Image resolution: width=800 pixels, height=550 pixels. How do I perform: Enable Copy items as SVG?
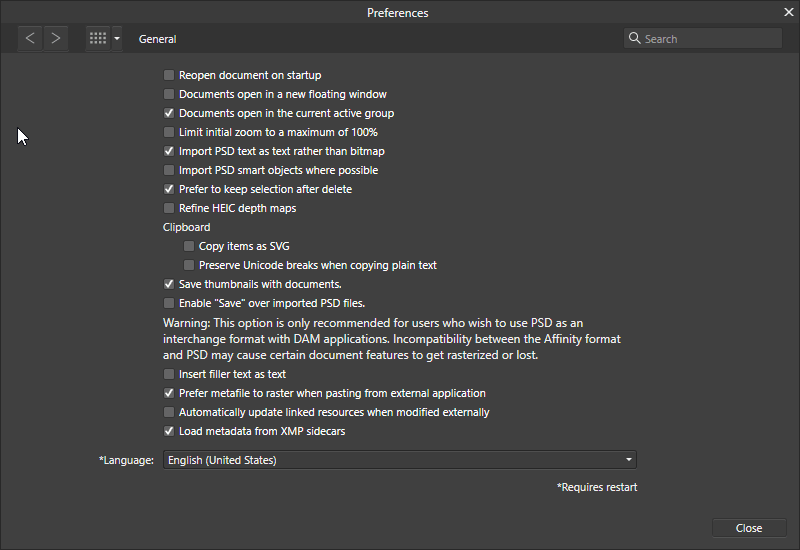189,246
